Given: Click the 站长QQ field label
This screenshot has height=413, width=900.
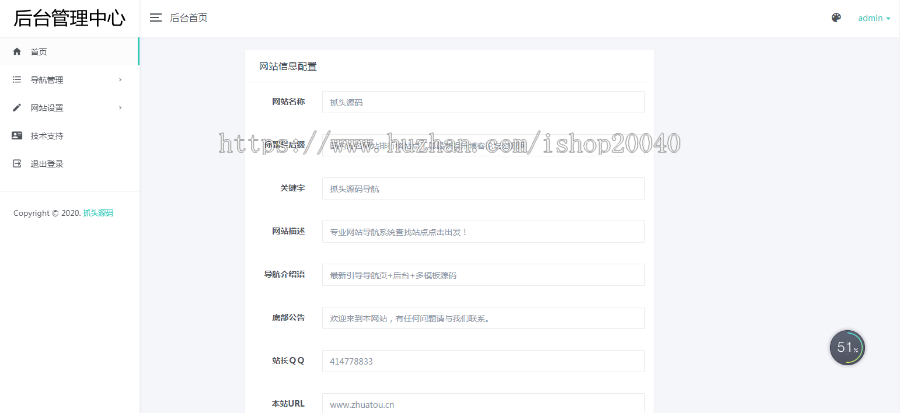Looking at the screenshot, I should 288,361.
